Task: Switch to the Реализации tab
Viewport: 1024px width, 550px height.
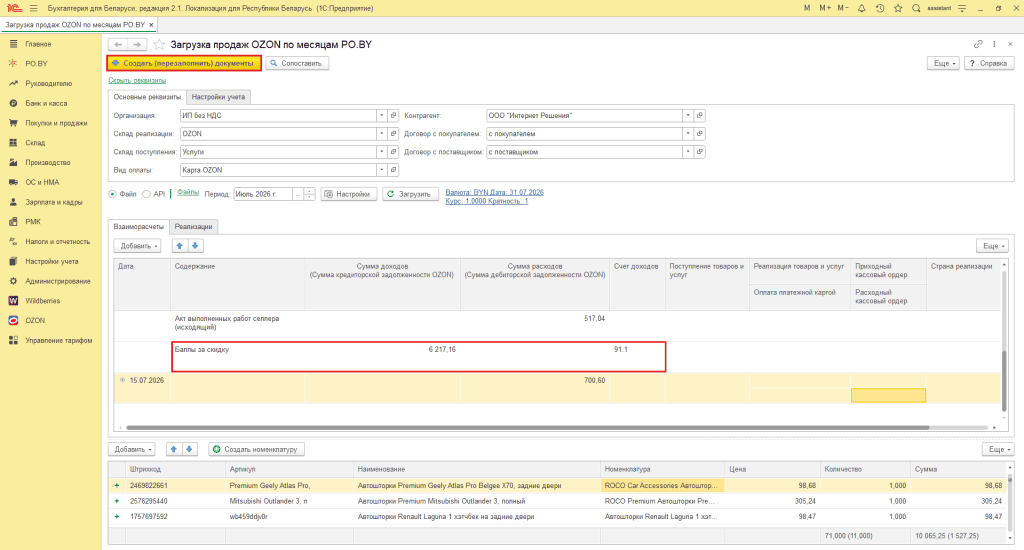Action: pos(193,227)
